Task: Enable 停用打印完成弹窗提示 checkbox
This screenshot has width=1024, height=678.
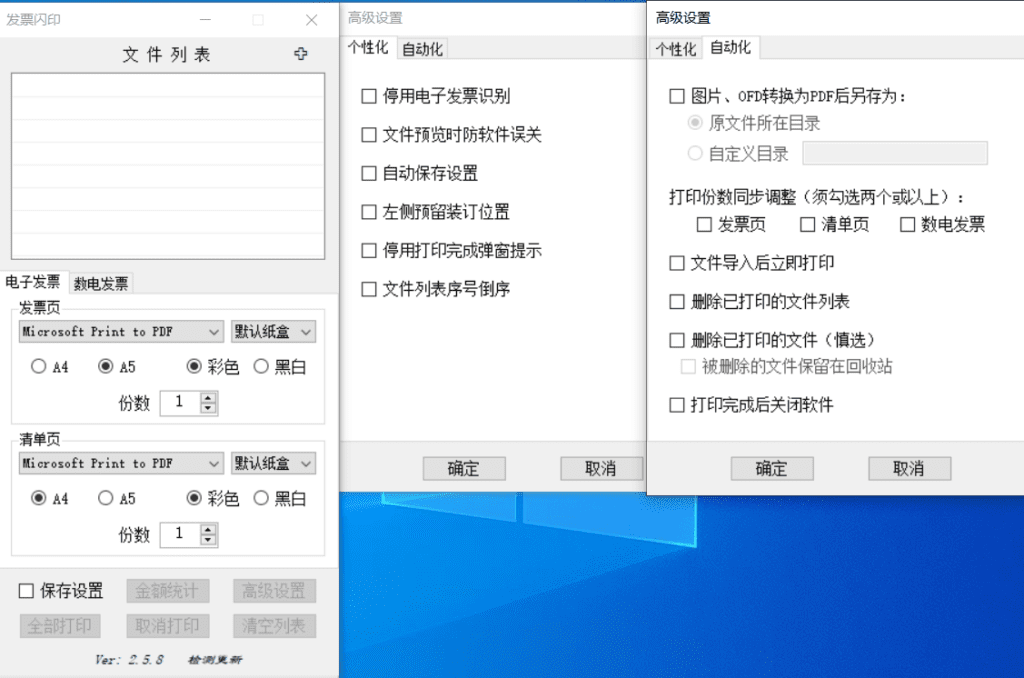Action: [369, 251]
